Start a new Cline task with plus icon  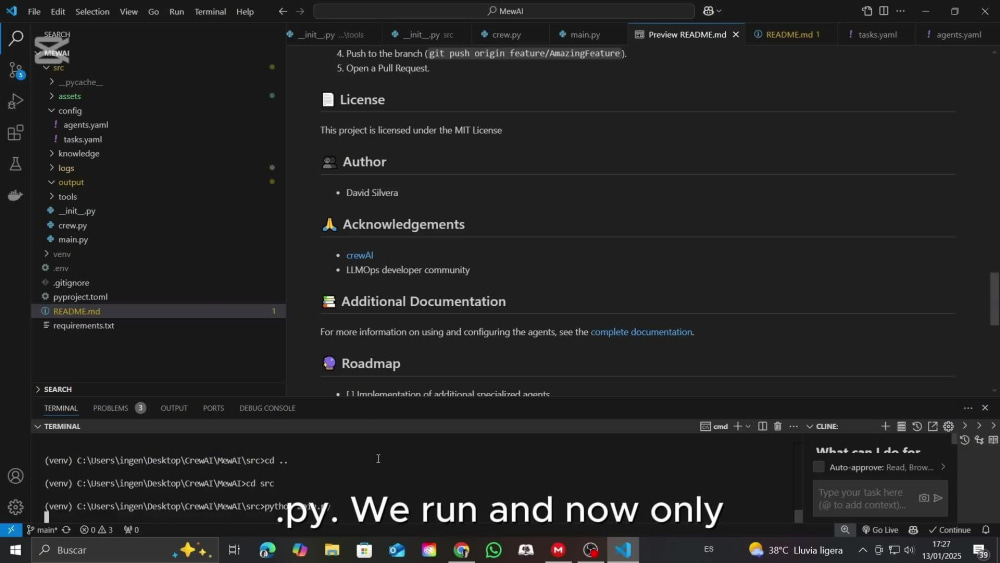click(885, 426)
